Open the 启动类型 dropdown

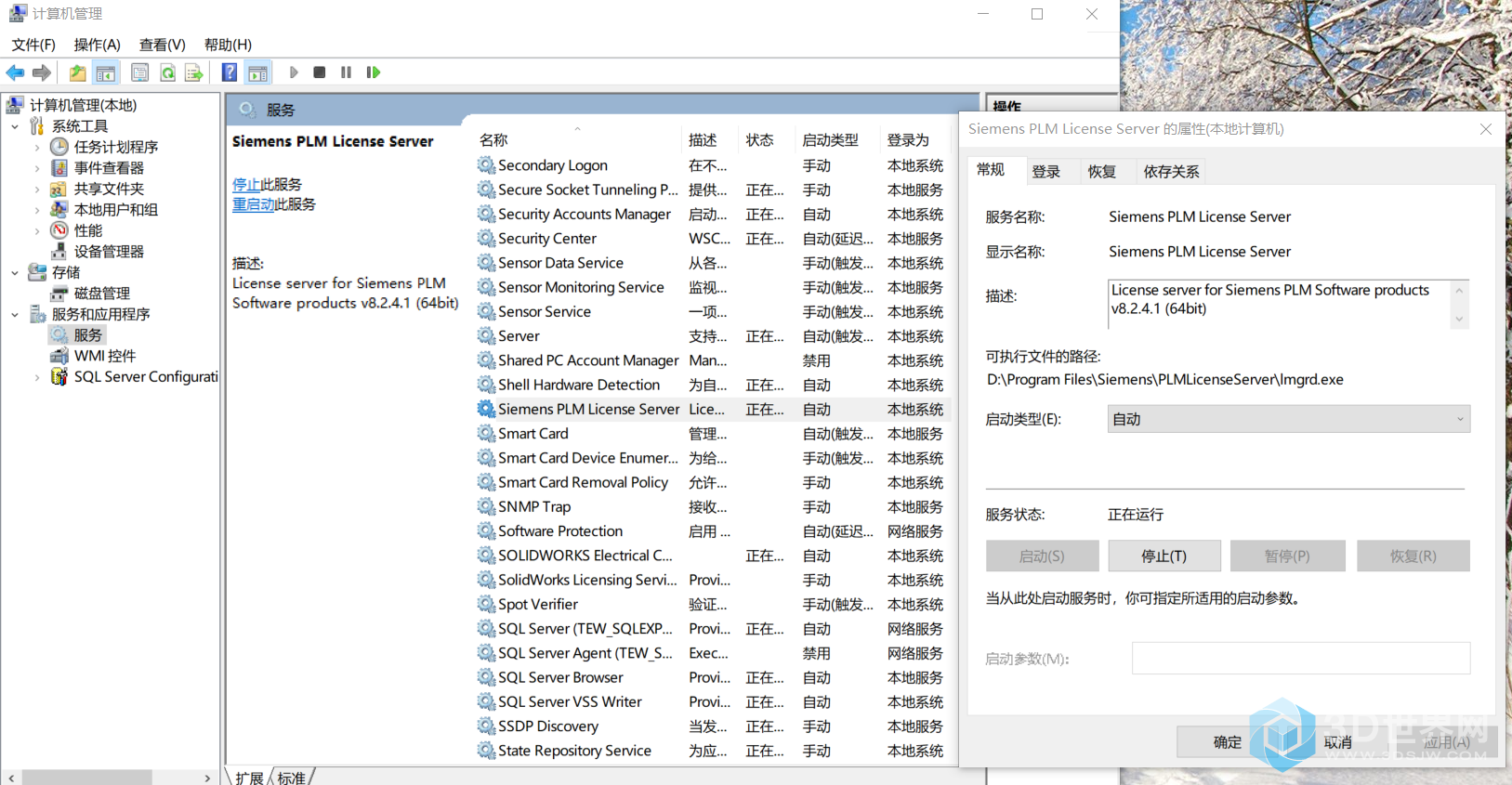point(1289,419)
